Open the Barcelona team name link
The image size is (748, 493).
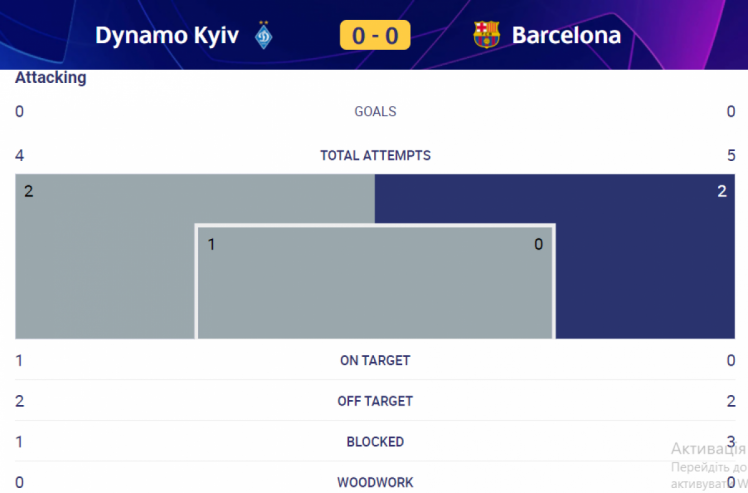(566, 35)
